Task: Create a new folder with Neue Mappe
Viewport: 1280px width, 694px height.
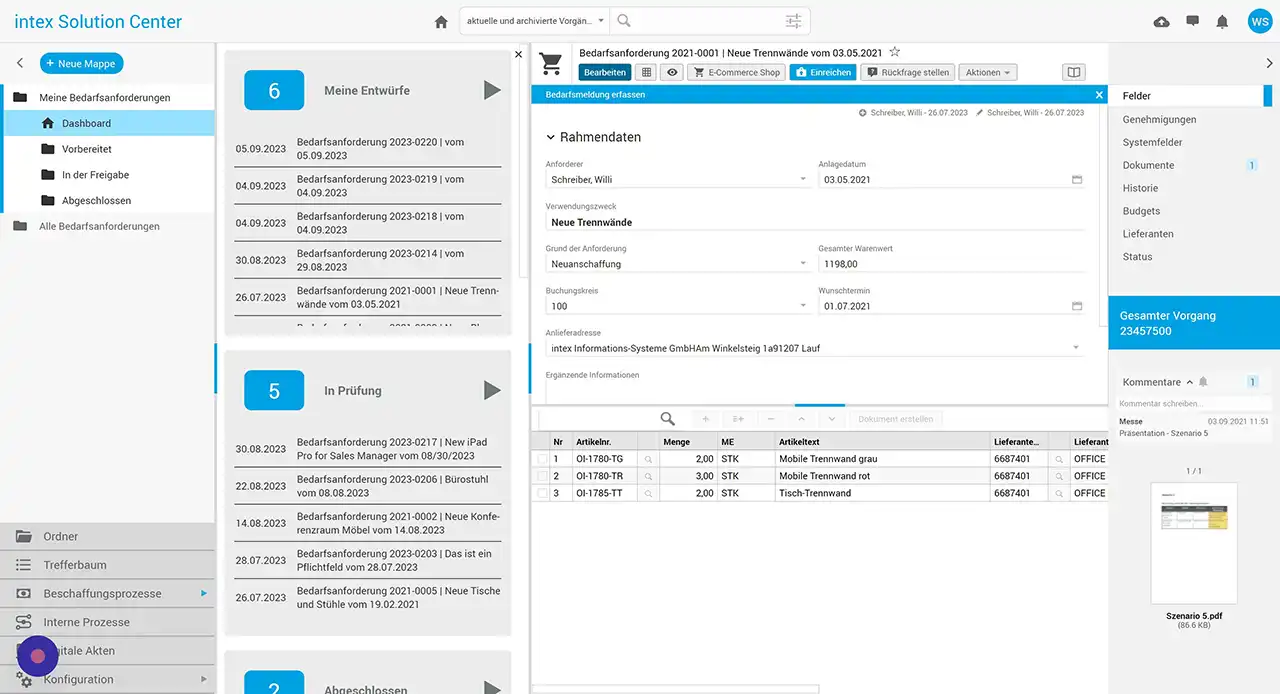Action: [x=82, y=63]
